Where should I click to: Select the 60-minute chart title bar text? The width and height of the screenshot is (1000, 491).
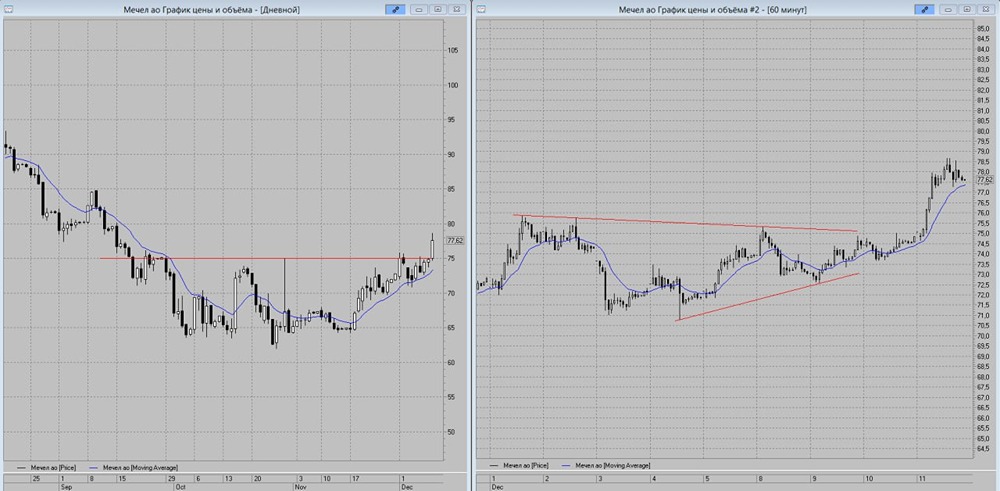point(714,10)
